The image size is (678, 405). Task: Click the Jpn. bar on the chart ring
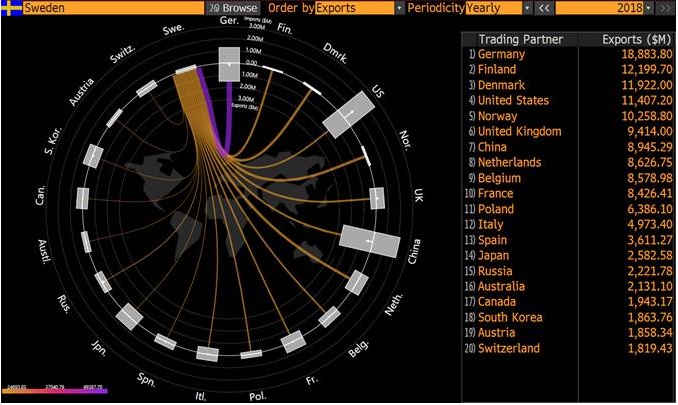tap(129, 317)
